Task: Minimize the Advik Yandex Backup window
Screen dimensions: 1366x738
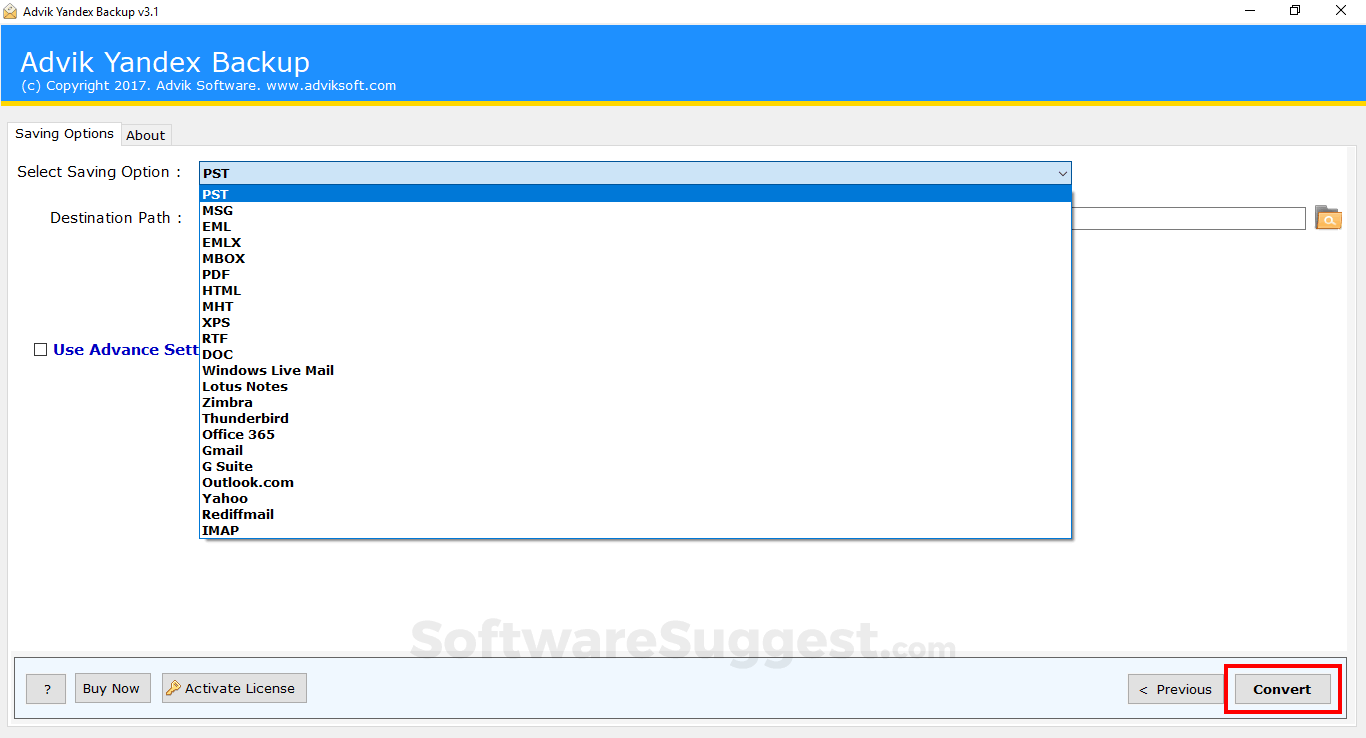Action: (x=1250, y=11)
